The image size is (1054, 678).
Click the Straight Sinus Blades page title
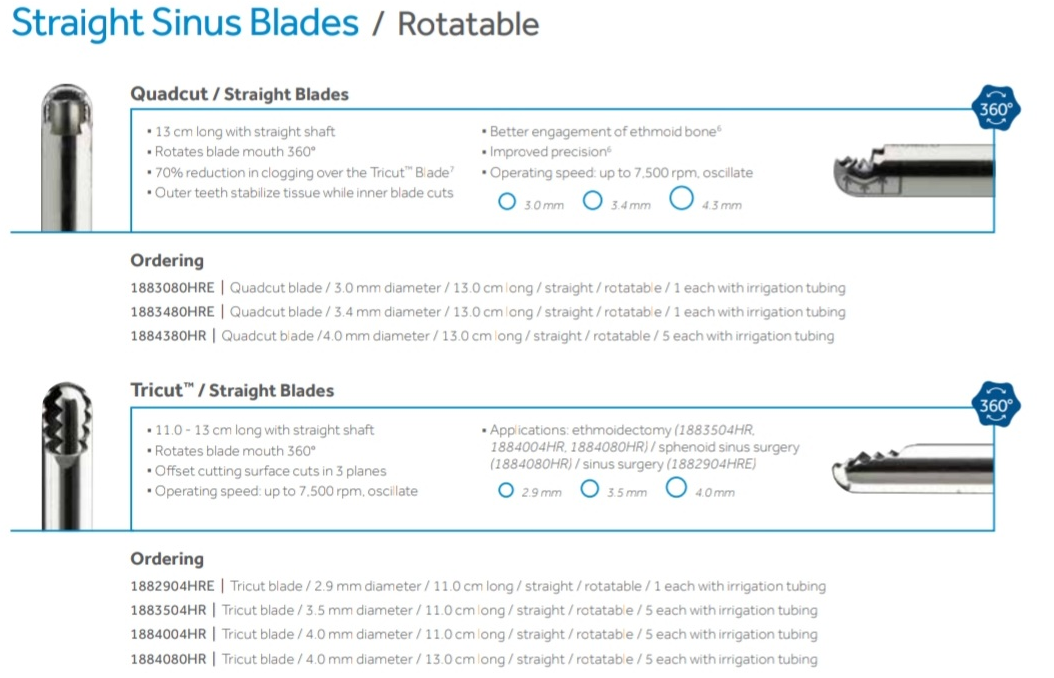(x=185, y=24)
